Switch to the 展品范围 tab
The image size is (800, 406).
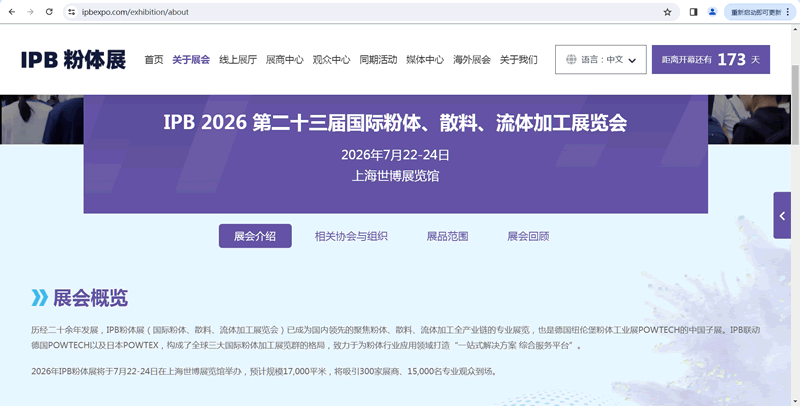447,236
